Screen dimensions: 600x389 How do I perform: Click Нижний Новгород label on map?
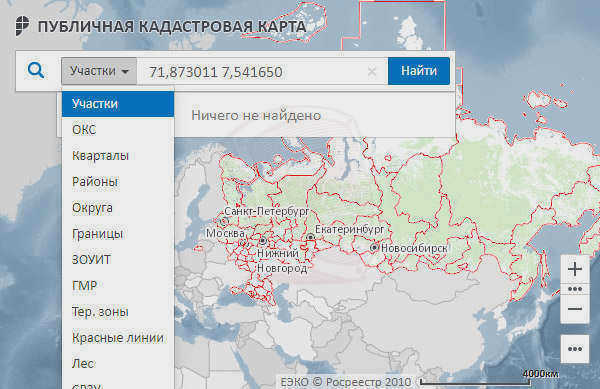point(282,260)
